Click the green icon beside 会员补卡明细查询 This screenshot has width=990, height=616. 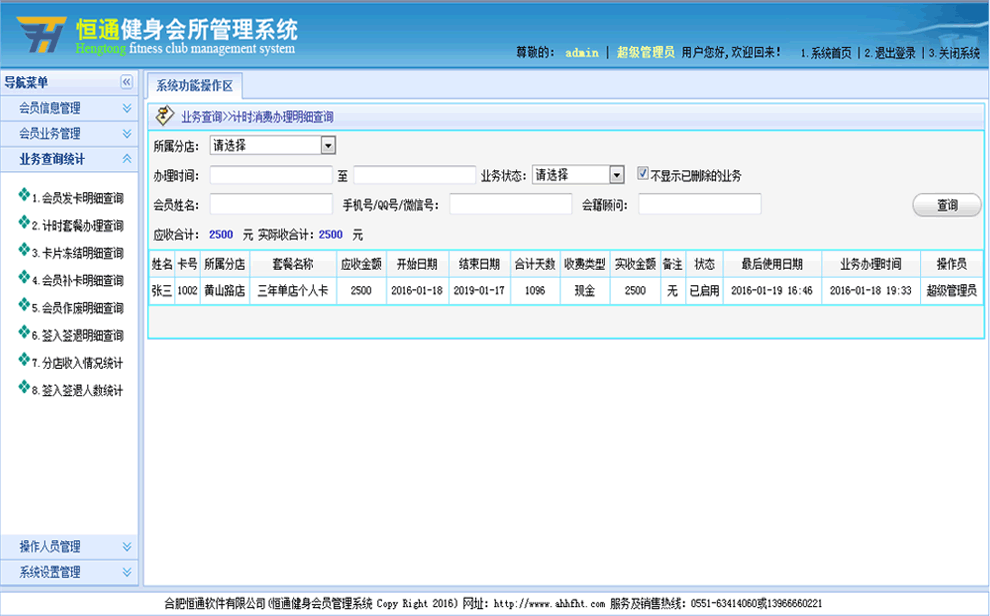[24, 277]
